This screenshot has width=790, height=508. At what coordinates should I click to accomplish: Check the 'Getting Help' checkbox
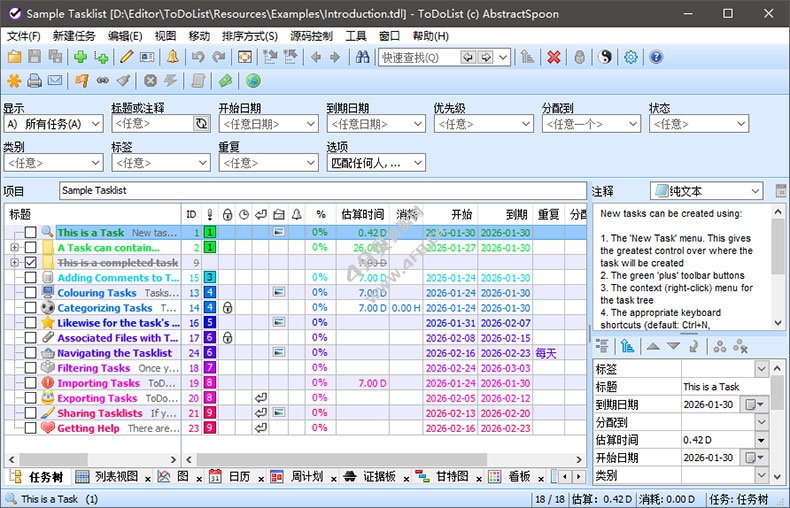click(31, 428)
